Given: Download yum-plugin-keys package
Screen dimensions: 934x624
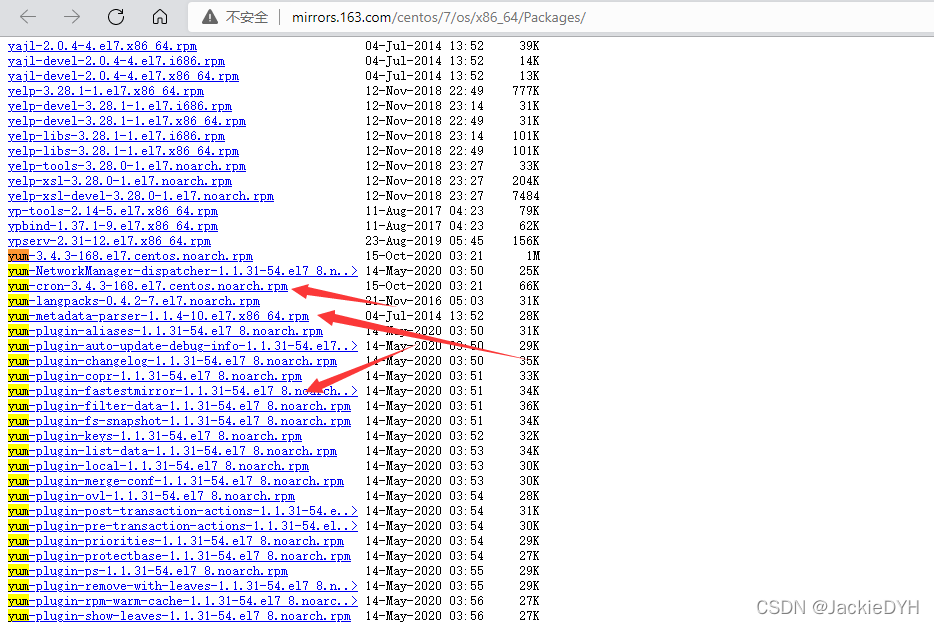Looking at the screenshot, I should point(155,436).
